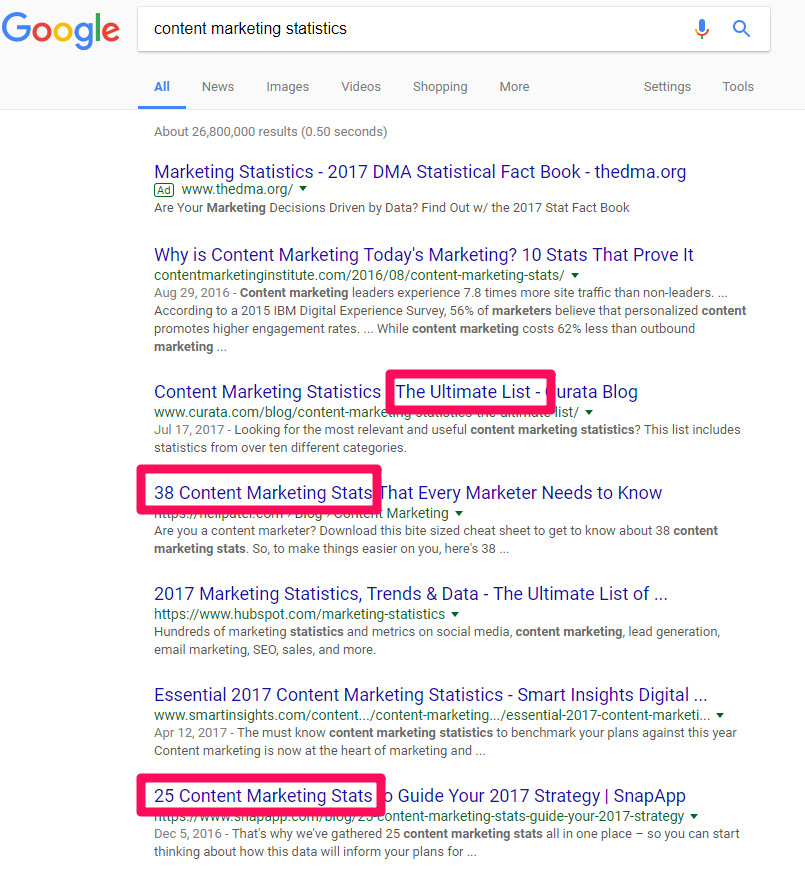The image size is (805, 869).
Task: Open '2017 Marketing Statistics, Trends & Data' result
Action: coord(411,594)
